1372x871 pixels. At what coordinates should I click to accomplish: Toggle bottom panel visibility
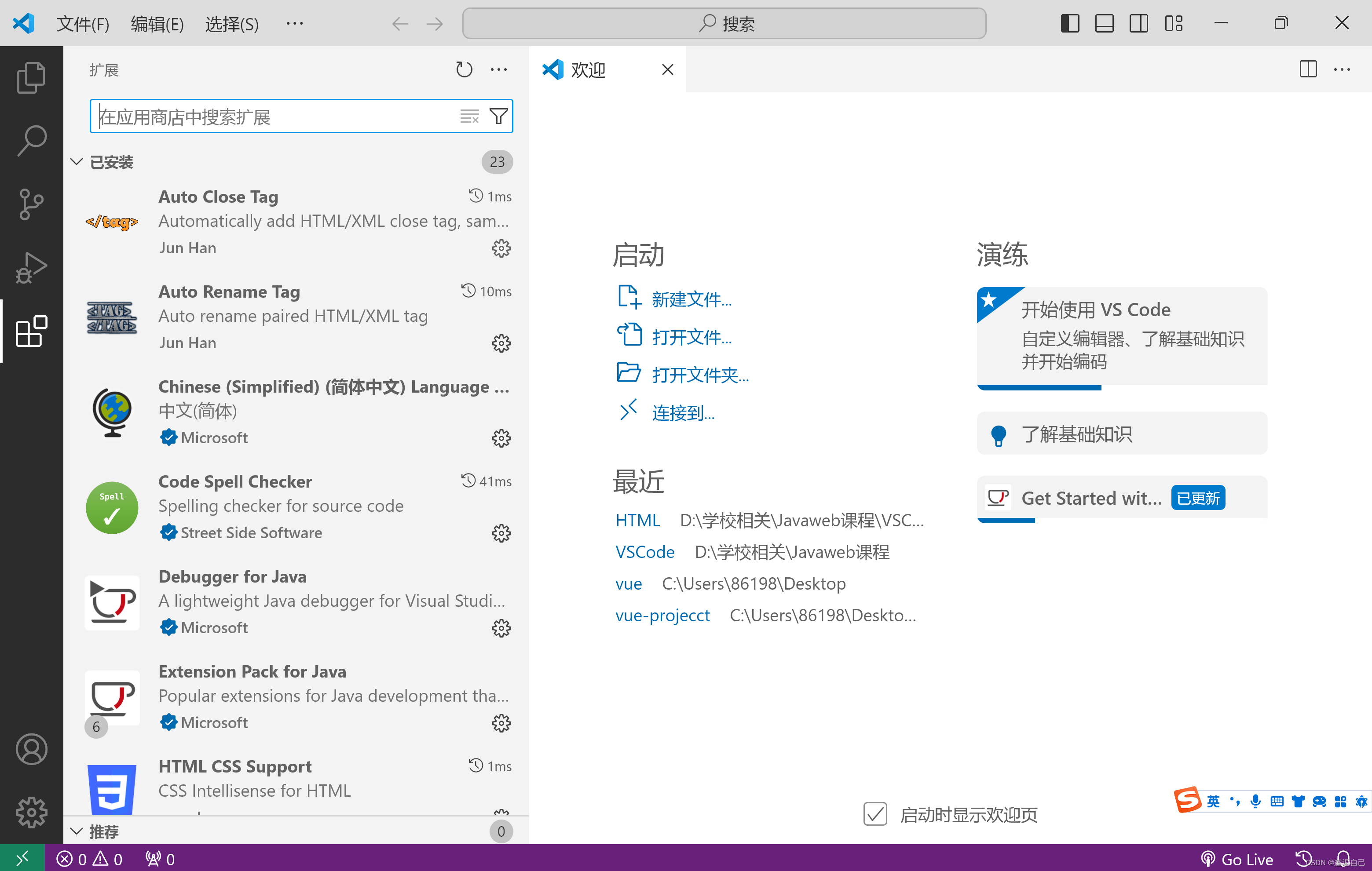1104,23
